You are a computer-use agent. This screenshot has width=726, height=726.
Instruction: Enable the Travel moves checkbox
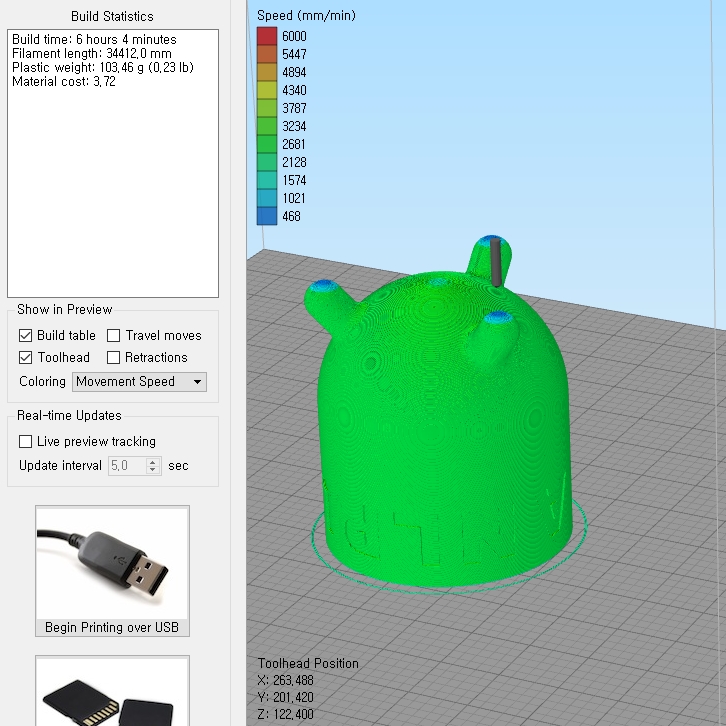[113, 335]
